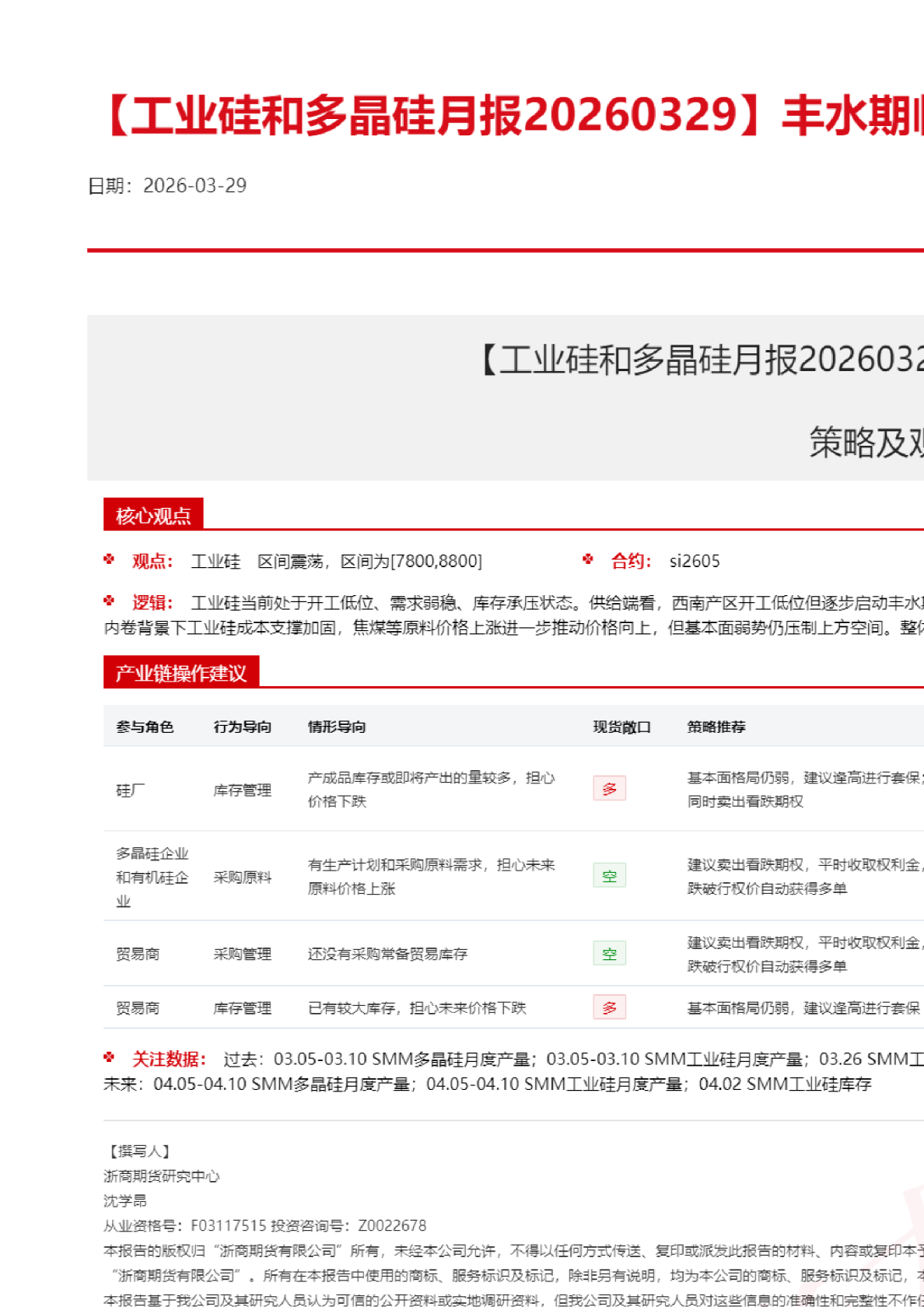Select the 产业链操作建议 section tab
The height and width of the screenshot is (1307, 924).
[x=180, y=673]
